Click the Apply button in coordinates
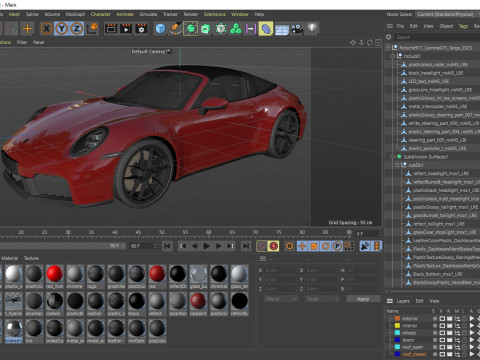The height and width of the screenshot is (360, 480). click(x=363, y=299)
